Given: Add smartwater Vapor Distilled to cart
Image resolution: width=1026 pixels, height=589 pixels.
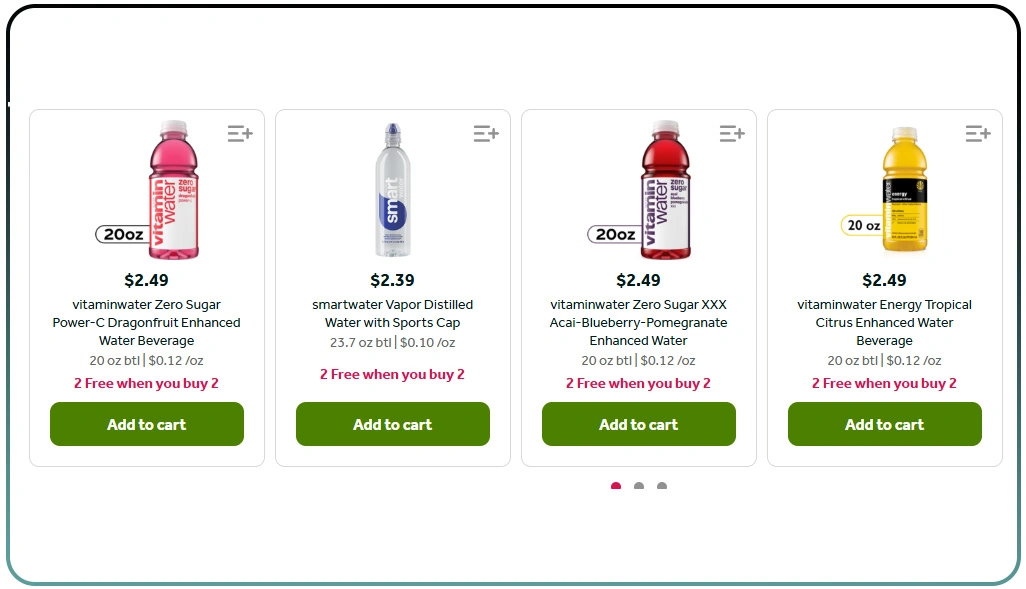Looking at the screenshot, I should coord(392,424).
